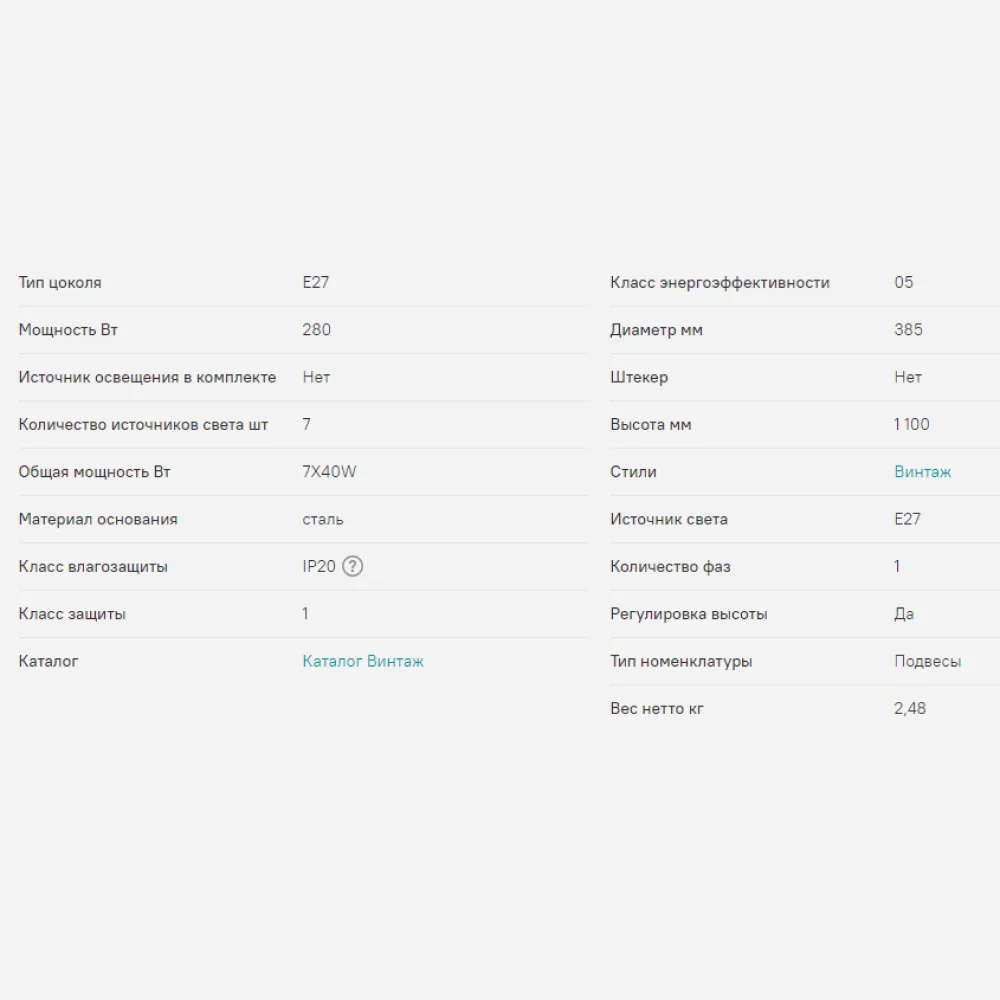Select the 1 100 height value
The height and width of the screenshot is (1000, 1000).
point(911,425)
